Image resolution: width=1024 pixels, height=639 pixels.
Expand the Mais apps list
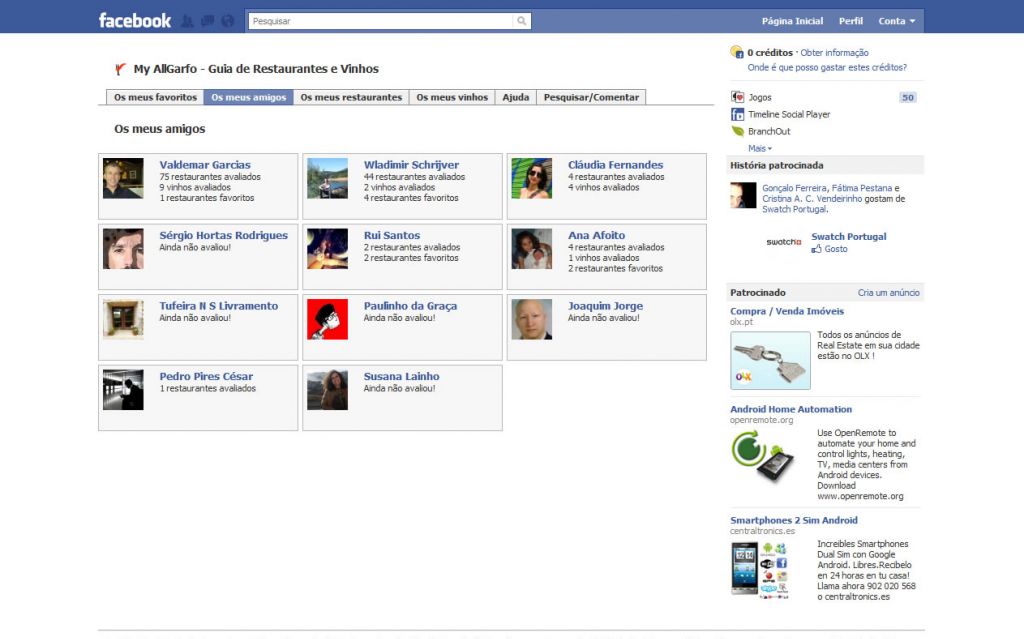pos(759,148)
